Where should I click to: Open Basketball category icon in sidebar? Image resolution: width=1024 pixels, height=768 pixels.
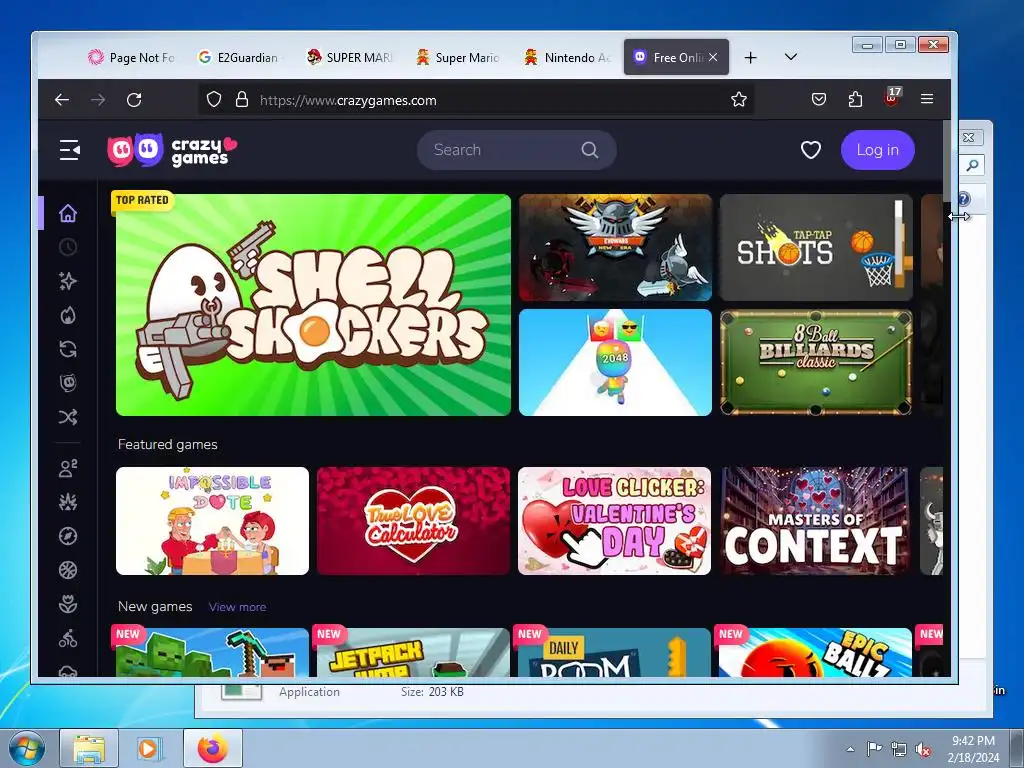68,570
